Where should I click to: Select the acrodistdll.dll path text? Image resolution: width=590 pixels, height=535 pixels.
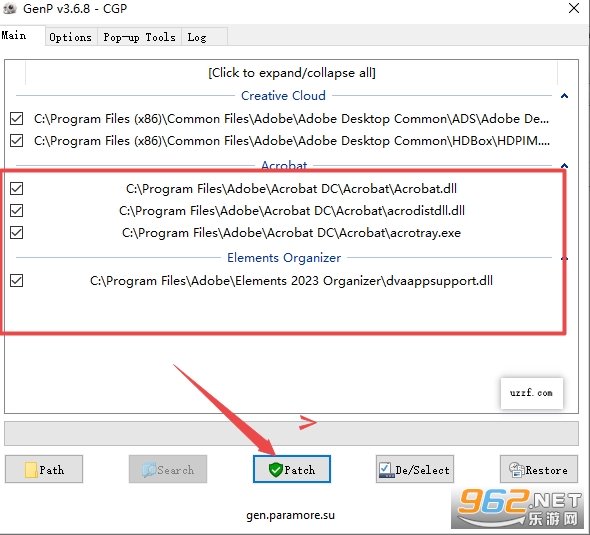point(292,211)
